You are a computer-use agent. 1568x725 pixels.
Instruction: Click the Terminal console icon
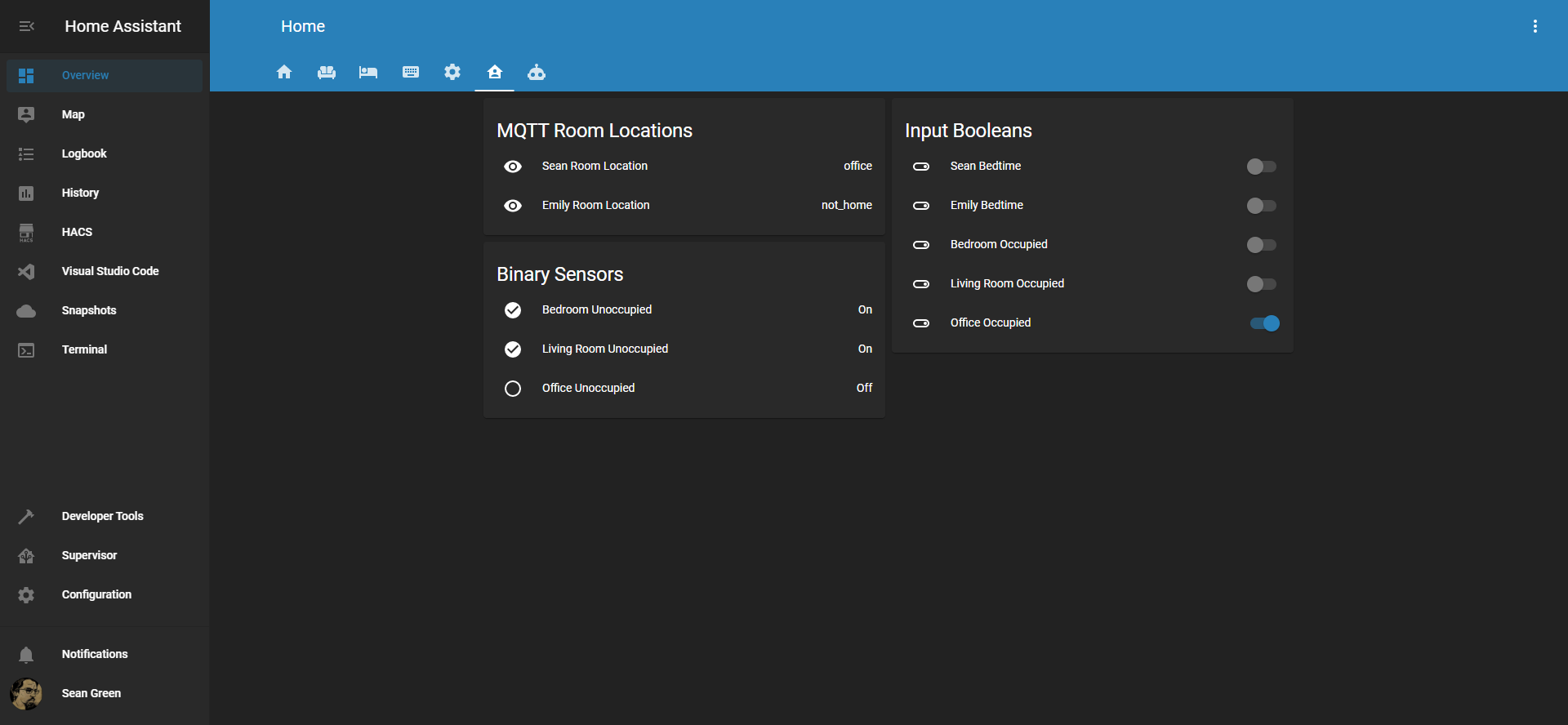click(x=26, y=349)
